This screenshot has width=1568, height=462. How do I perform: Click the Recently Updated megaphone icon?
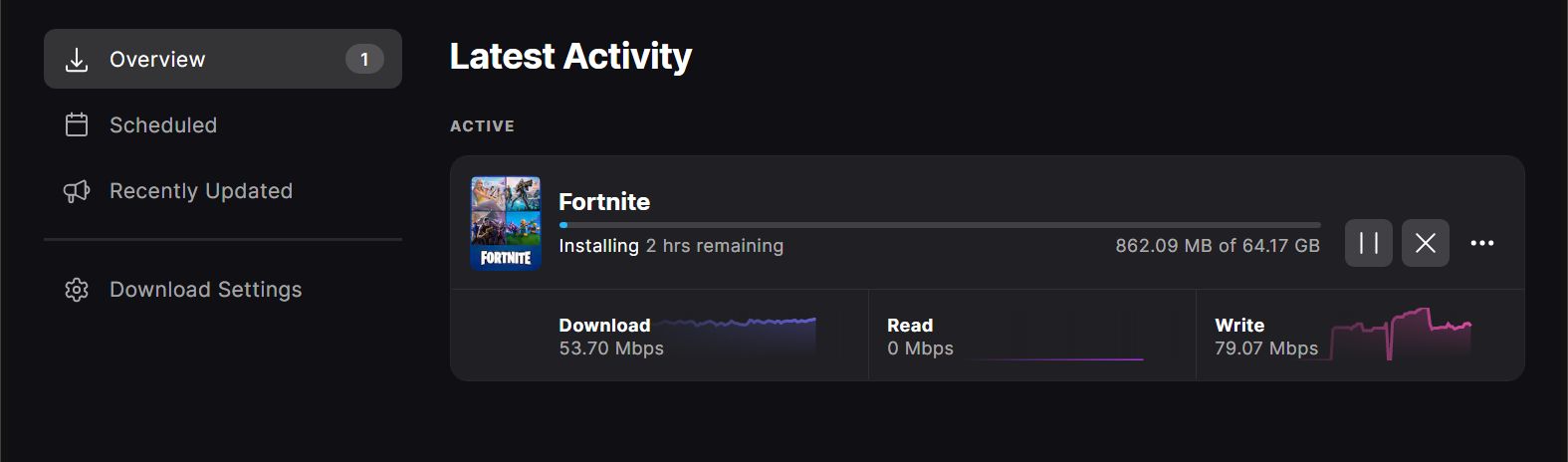pos(77,191)
